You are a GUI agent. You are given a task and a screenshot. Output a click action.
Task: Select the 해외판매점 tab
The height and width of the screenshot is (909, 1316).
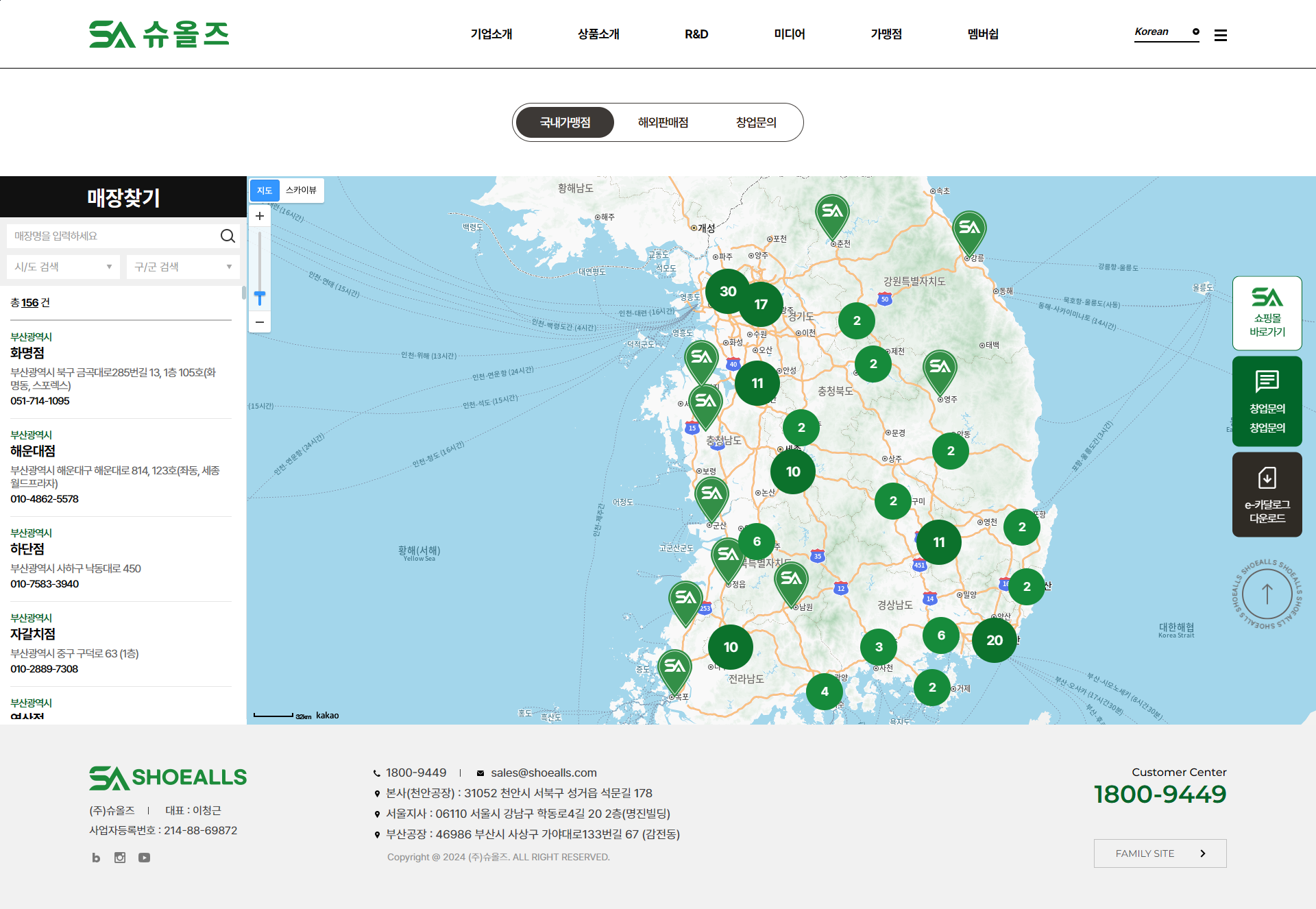[x=663, y=123]
